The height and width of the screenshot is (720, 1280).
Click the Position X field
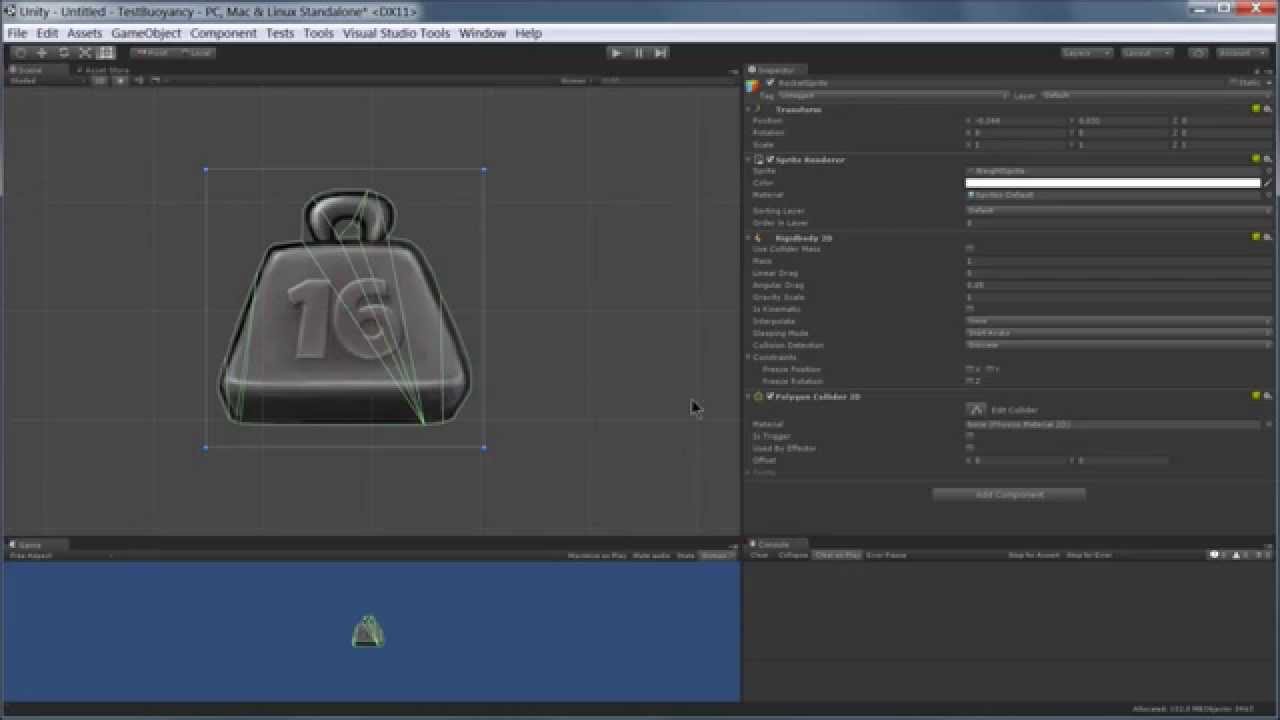point(1020,121)
